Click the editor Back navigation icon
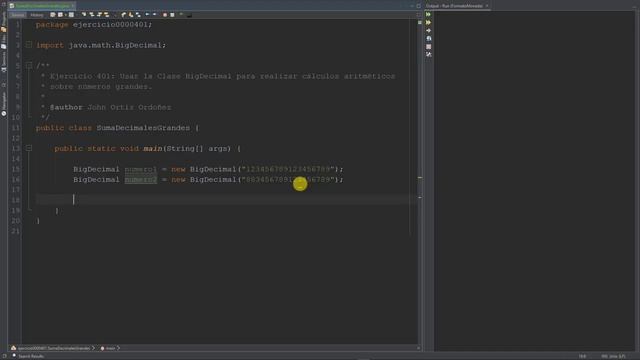 [x=60, y=15]
